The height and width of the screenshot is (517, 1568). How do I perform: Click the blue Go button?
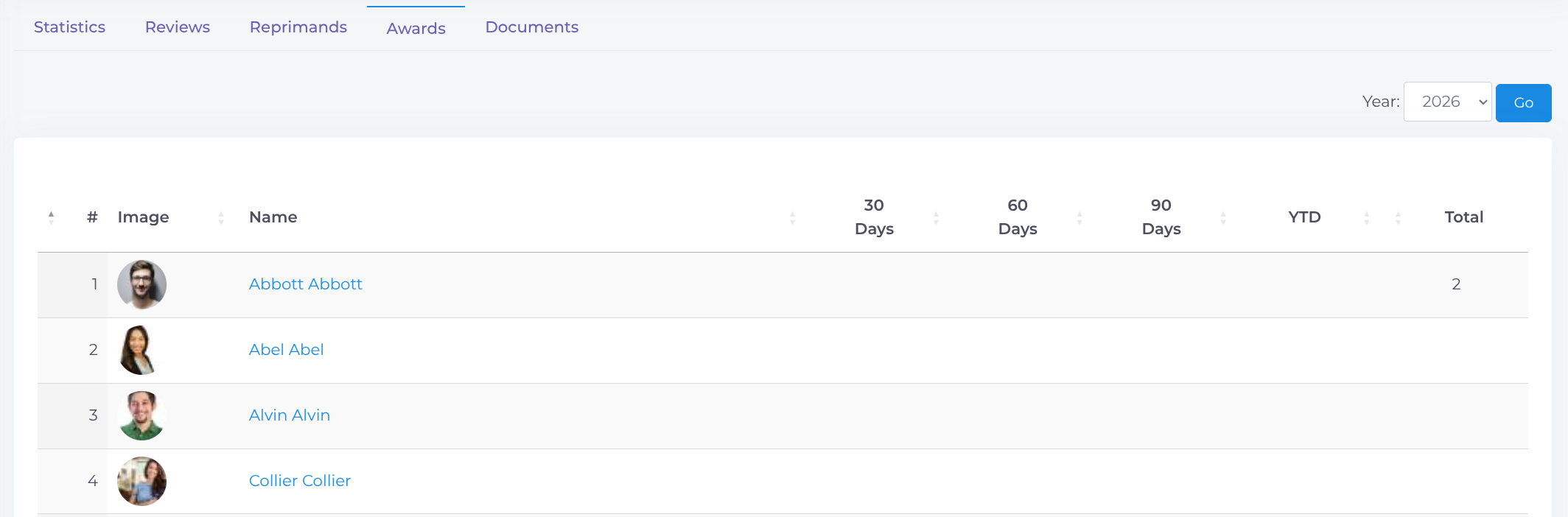(x=1524, y=103)
